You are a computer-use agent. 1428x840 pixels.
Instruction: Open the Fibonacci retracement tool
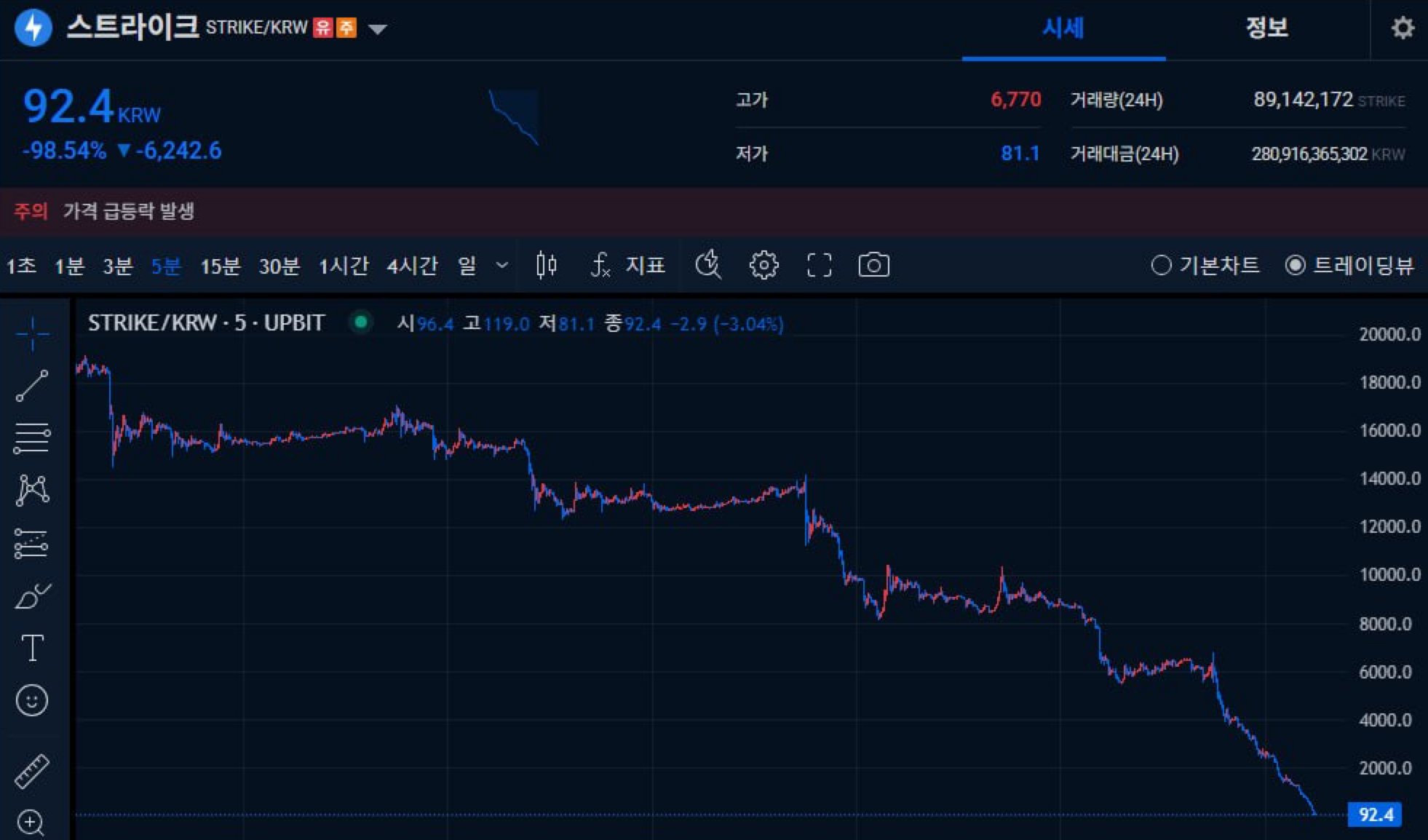(32, 438)
